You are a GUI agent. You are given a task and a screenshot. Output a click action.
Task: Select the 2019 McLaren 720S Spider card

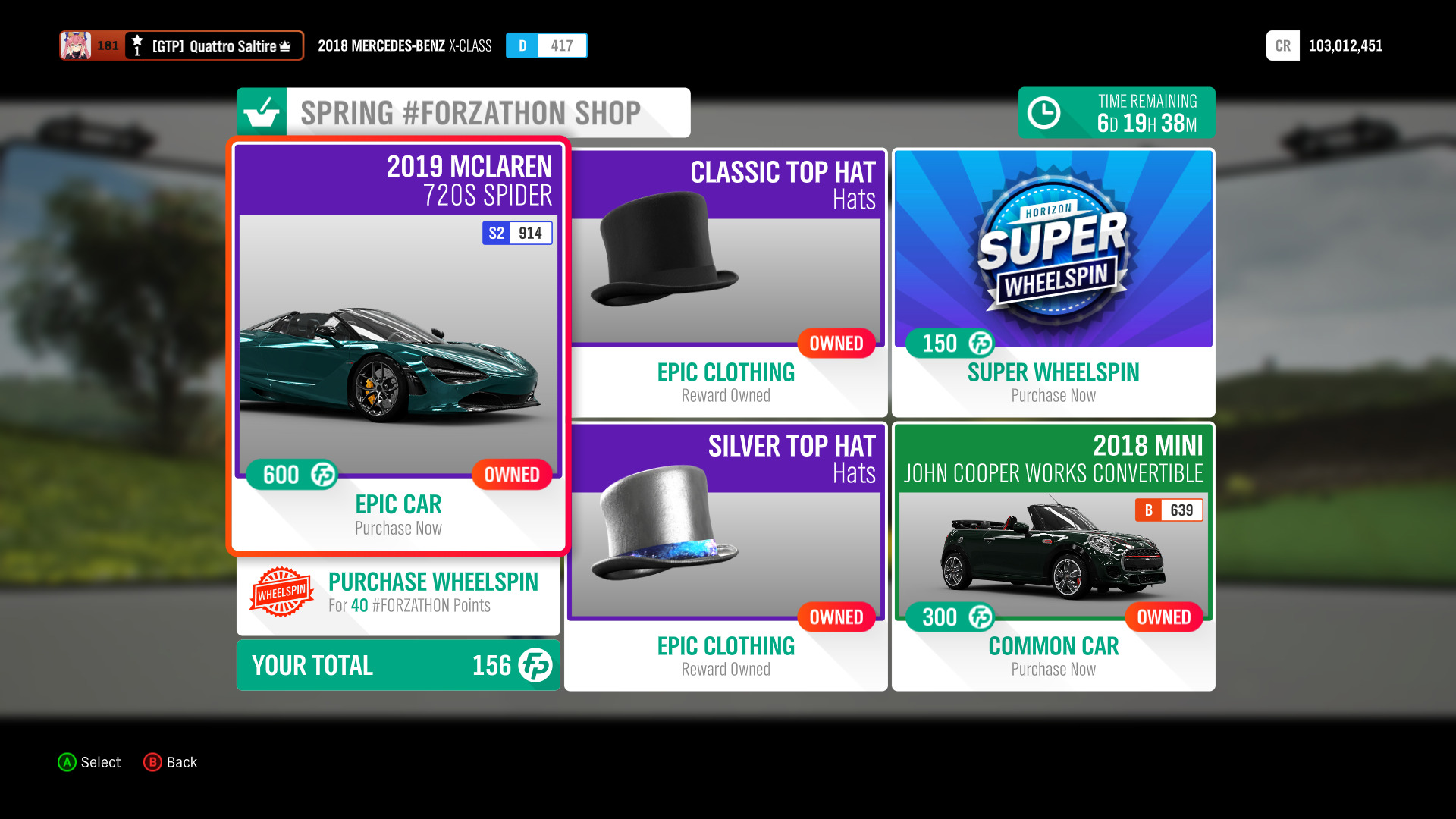coord(398,347)
